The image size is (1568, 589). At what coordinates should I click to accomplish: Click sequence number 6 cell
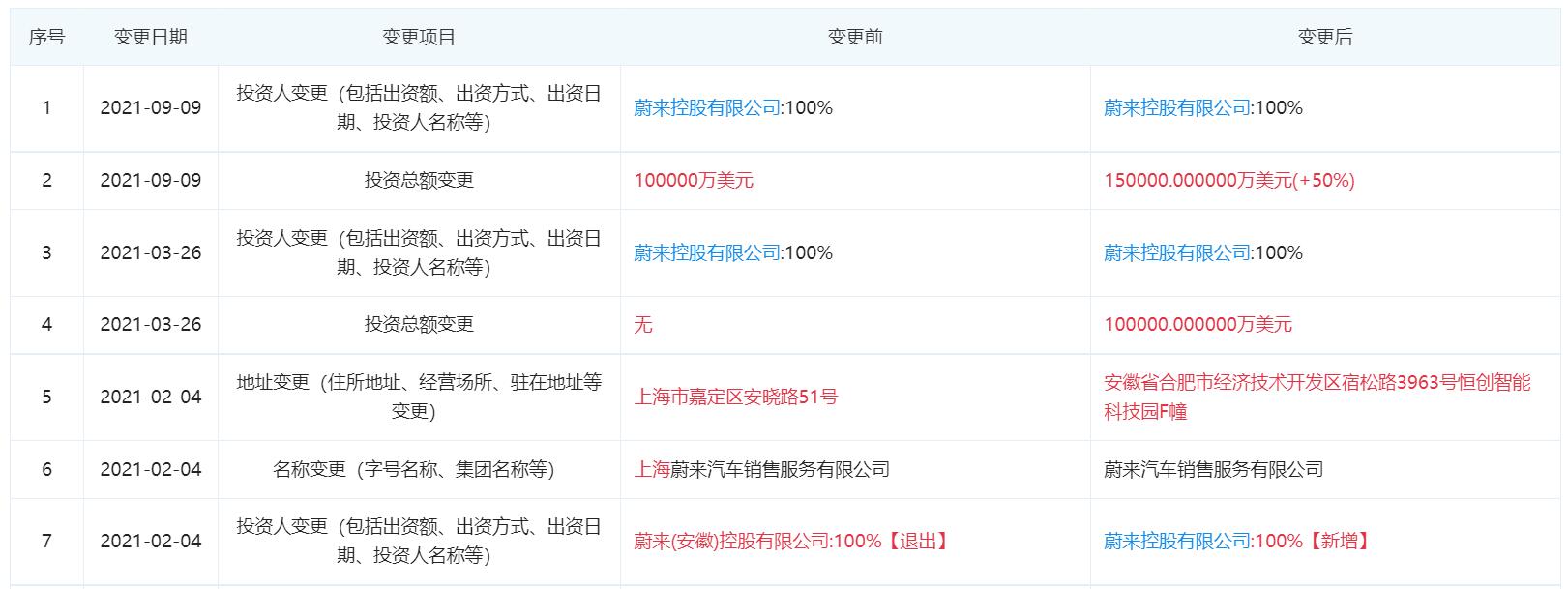pyautogui.click(x=46, y=470)
